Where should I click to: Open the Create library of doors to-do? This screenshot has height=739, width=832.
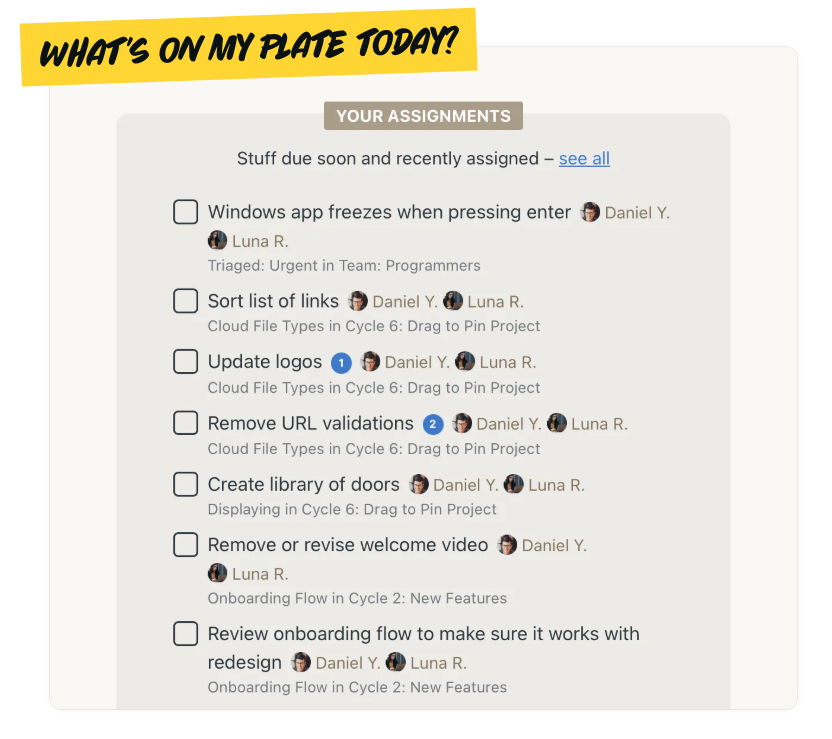click(x=304, y=484)
